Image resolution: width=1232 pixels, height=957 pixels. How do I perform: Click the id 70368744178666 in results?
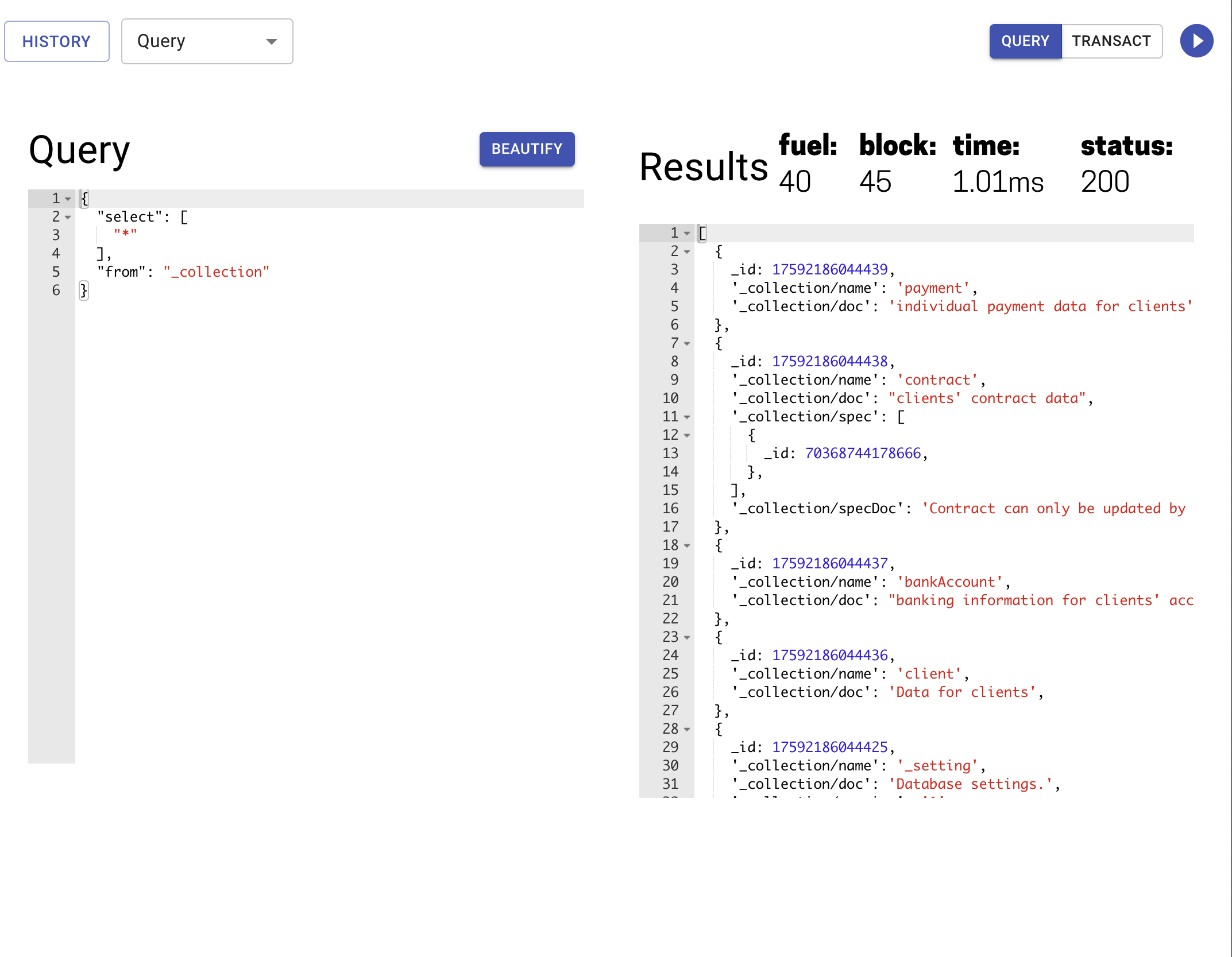click(863, 454)
